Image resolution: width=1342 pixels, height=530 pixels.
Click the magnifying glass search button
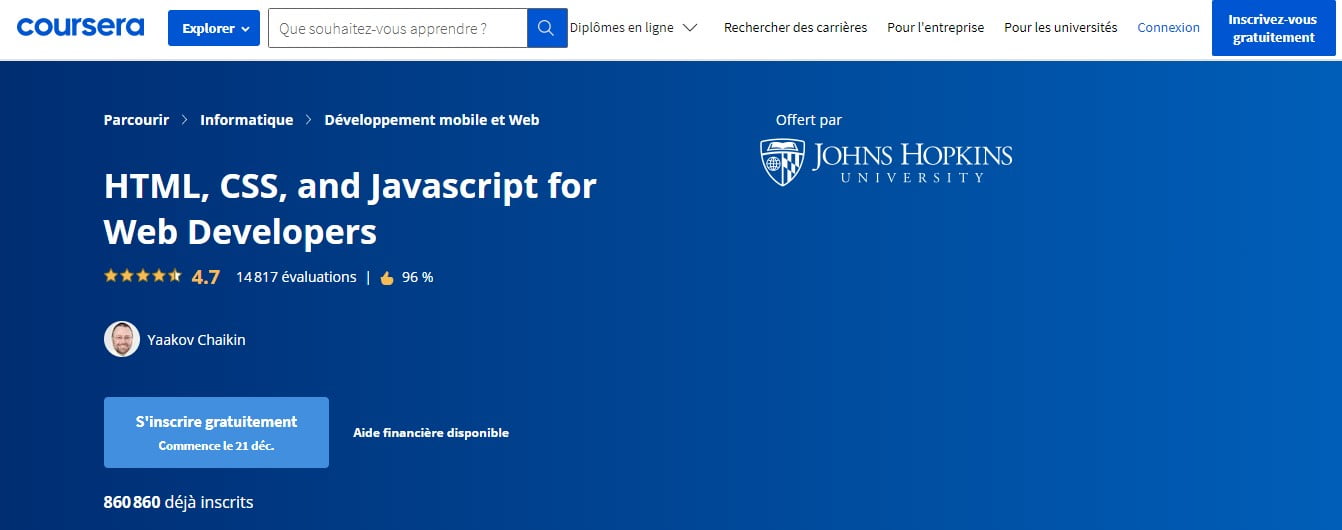point(546,28)
